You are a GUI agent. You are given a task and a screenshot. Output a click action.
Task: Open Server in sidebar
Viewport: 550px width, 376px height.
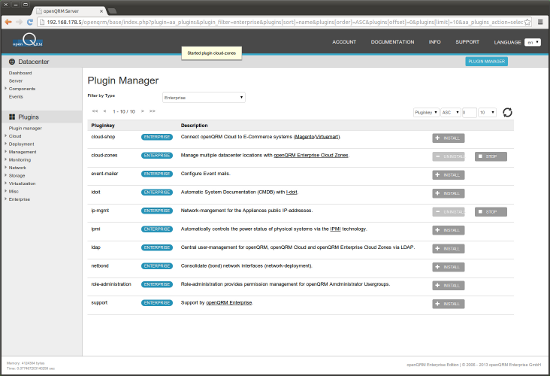pyautogui.click(x=15, y=81)
